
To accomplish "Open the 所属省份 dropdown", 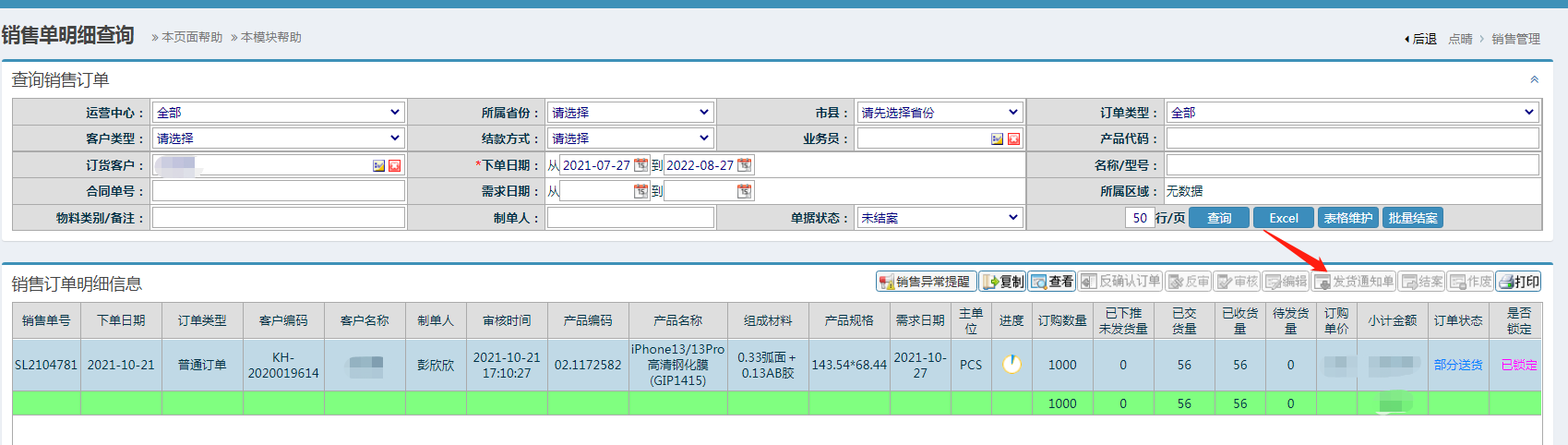I will tap(629, 113).
